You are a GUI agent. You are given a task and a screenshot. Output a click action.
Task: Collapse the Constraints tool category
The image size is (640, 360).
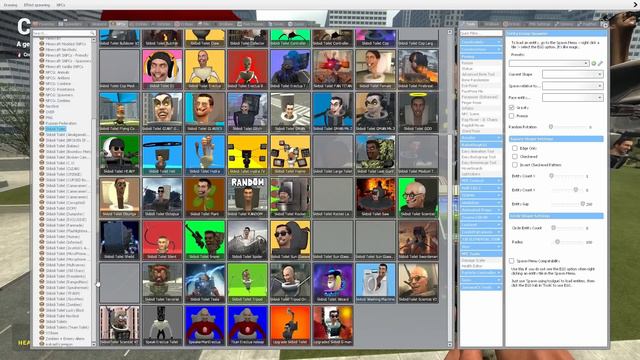pyautogui.click(x=481, y=42)
